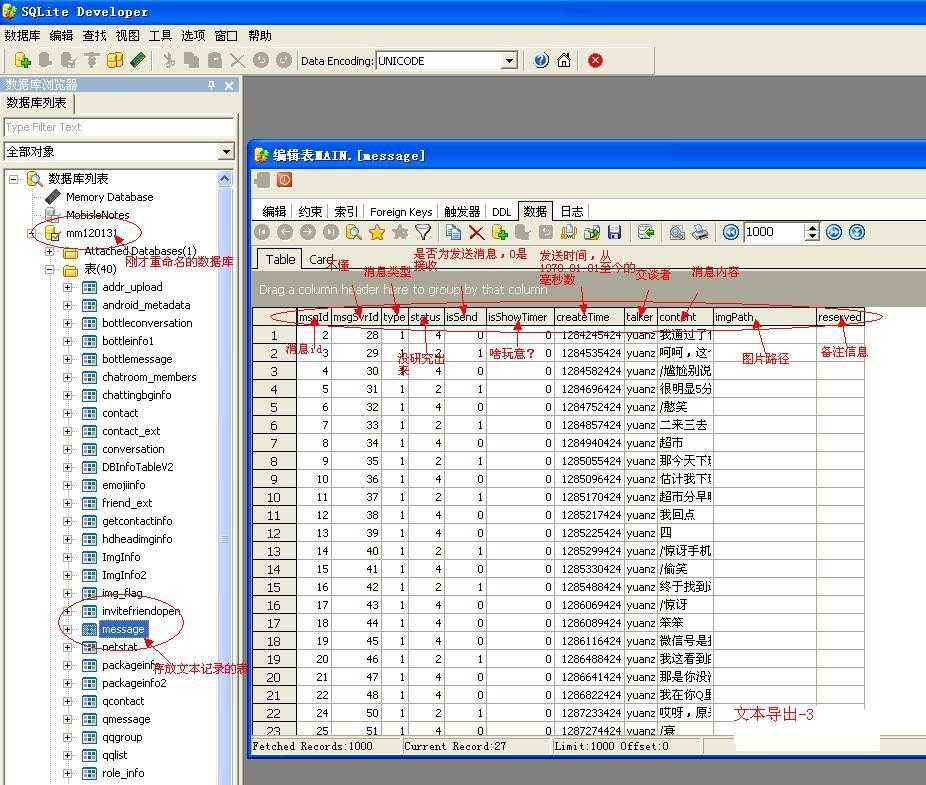Switch to the DDL tab

[x=501, y=211]
